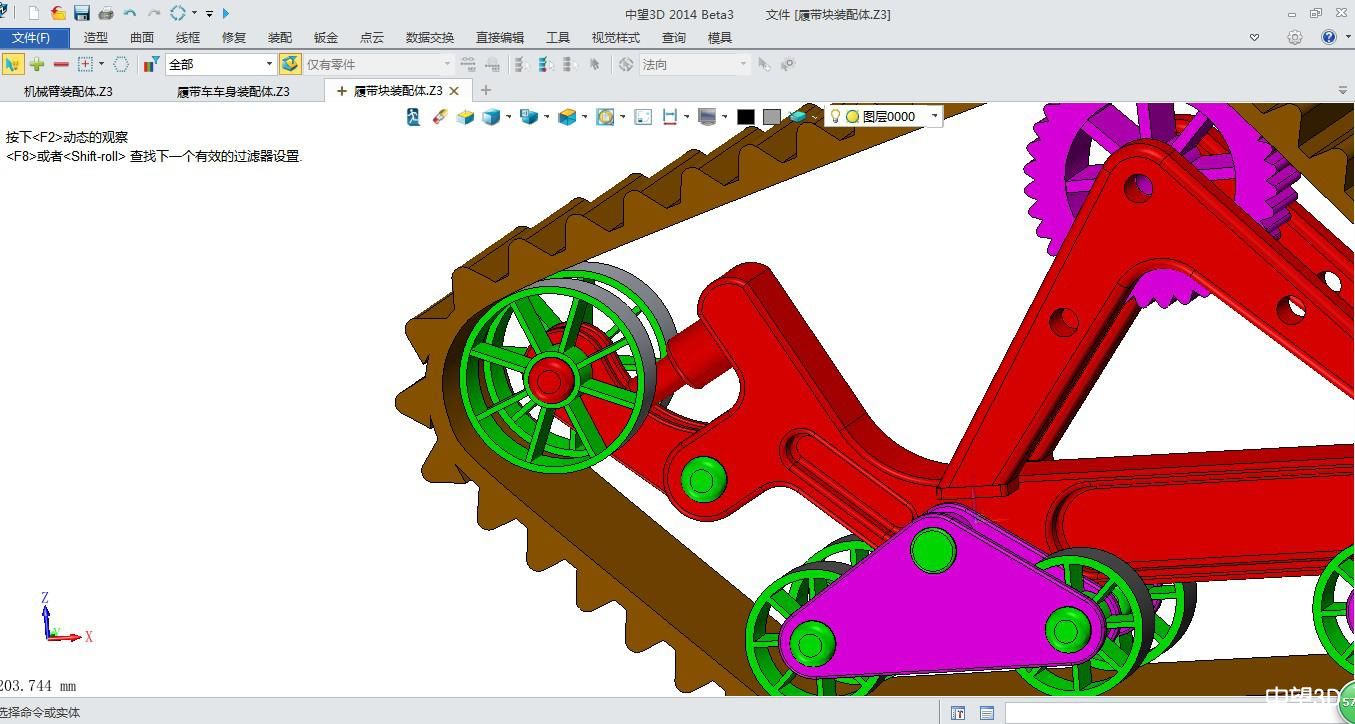Click the colored bar-chart filter icon

[151, 64]
